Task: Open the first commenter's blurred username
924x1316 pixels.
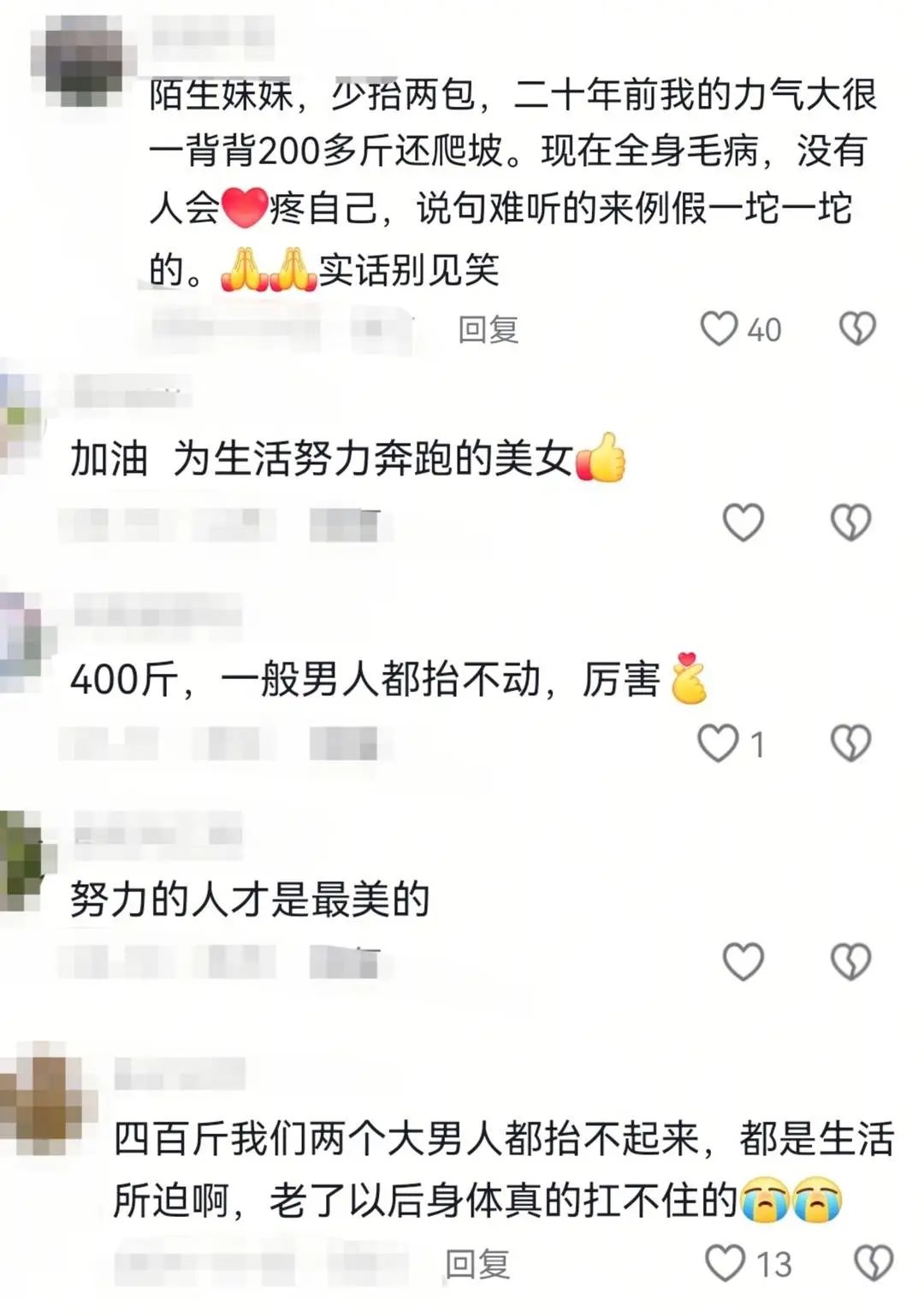Action: pos(212,38)
